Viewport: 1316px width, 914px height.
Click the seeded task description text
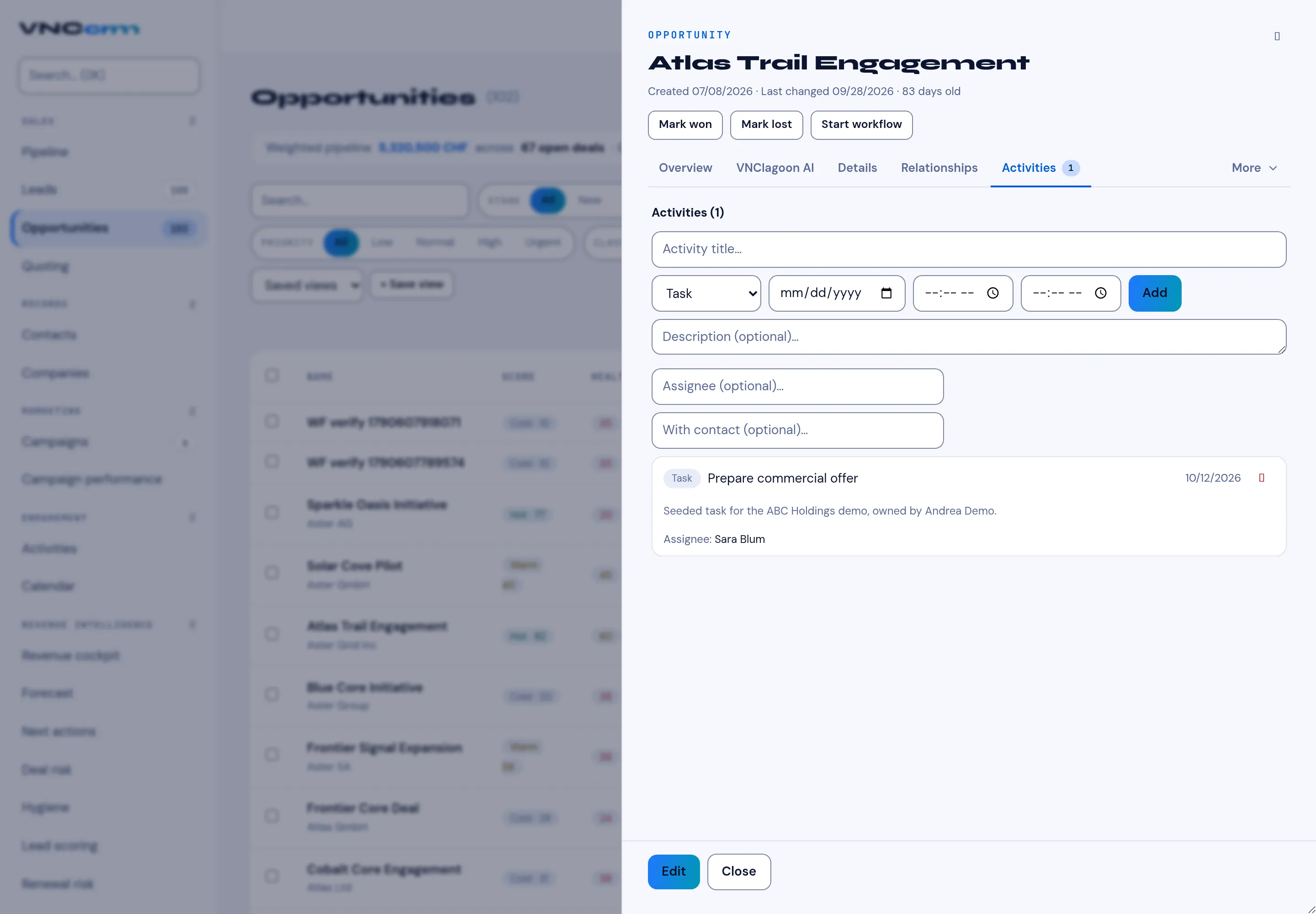830,511
